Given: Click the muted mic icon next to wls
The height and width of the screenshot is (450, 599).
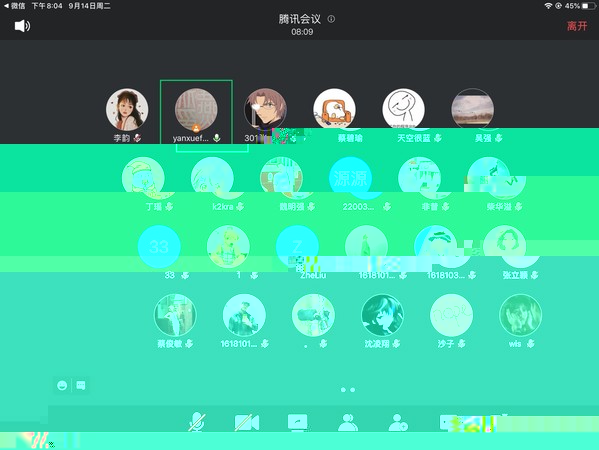Looking at the screenshot, I should pyautogui.click(x=530, y=344).
